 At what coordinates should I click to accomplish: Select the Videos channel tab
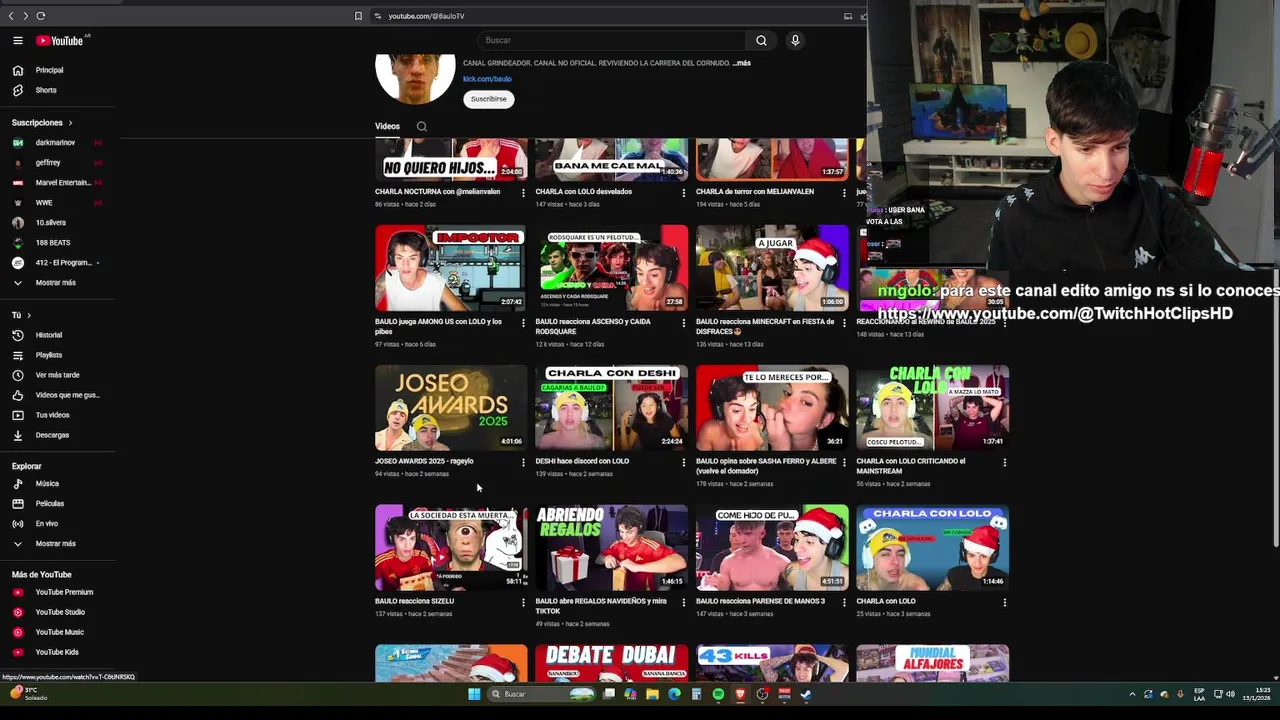pos(387,127)
